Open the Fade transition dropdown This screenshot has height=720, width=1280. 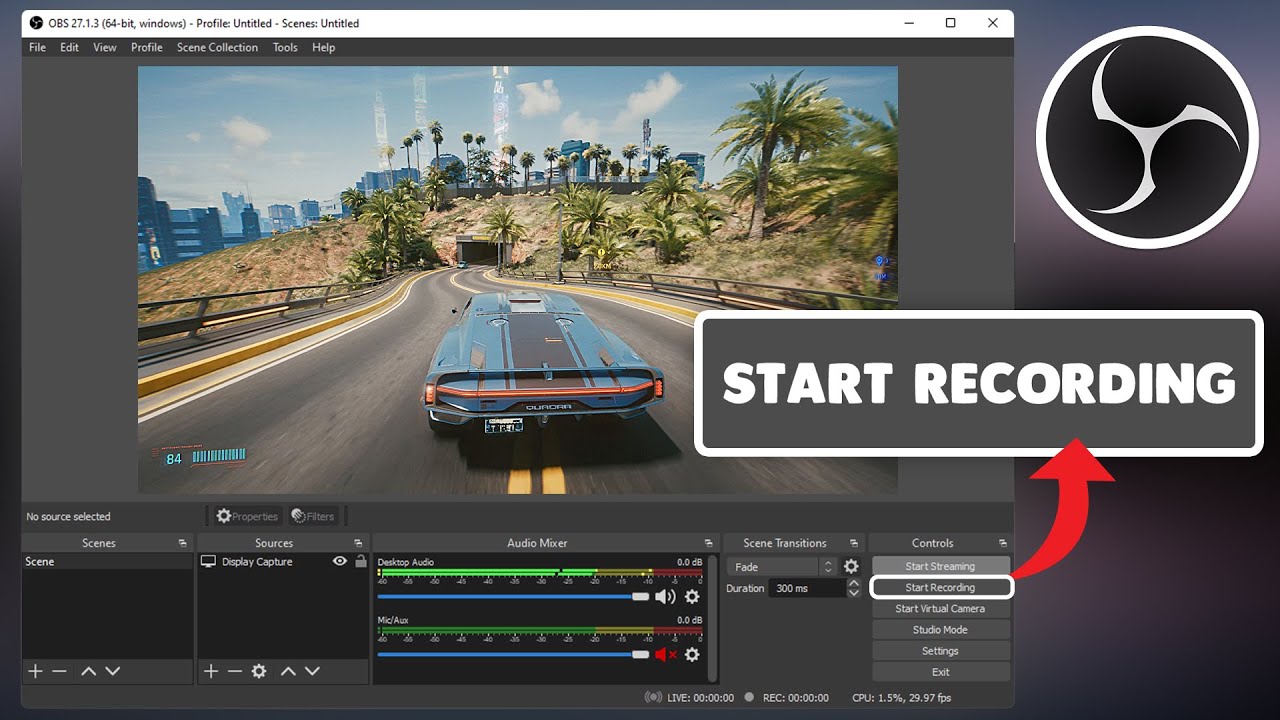tap(782, 567)
